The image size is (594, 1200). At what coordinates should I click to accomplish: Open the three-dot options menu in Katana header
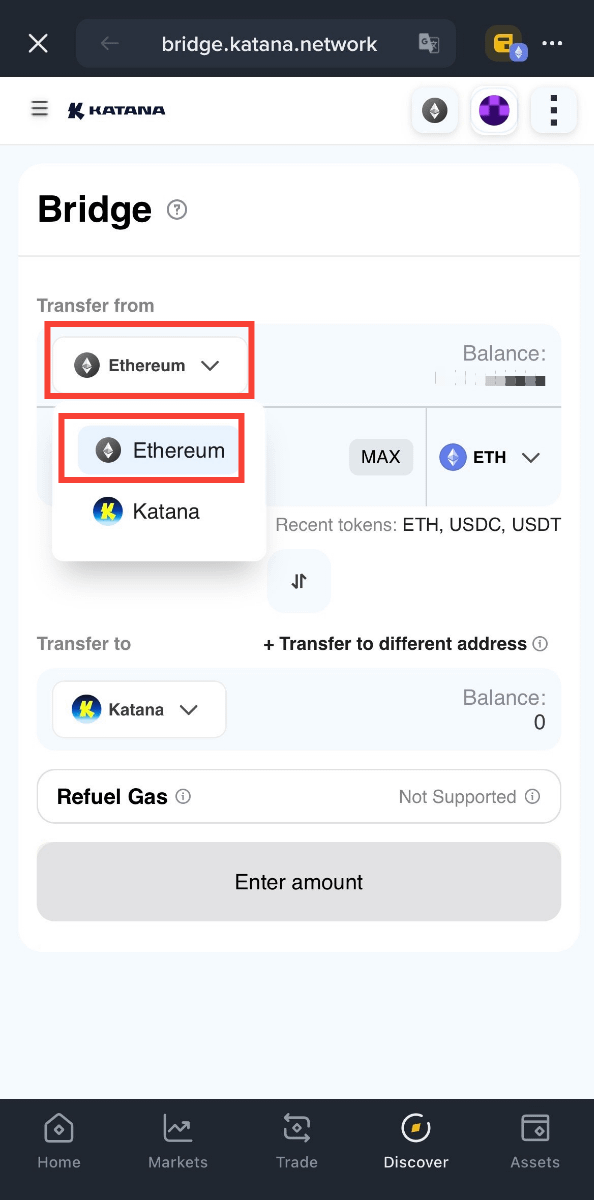(x=554, y=110)
